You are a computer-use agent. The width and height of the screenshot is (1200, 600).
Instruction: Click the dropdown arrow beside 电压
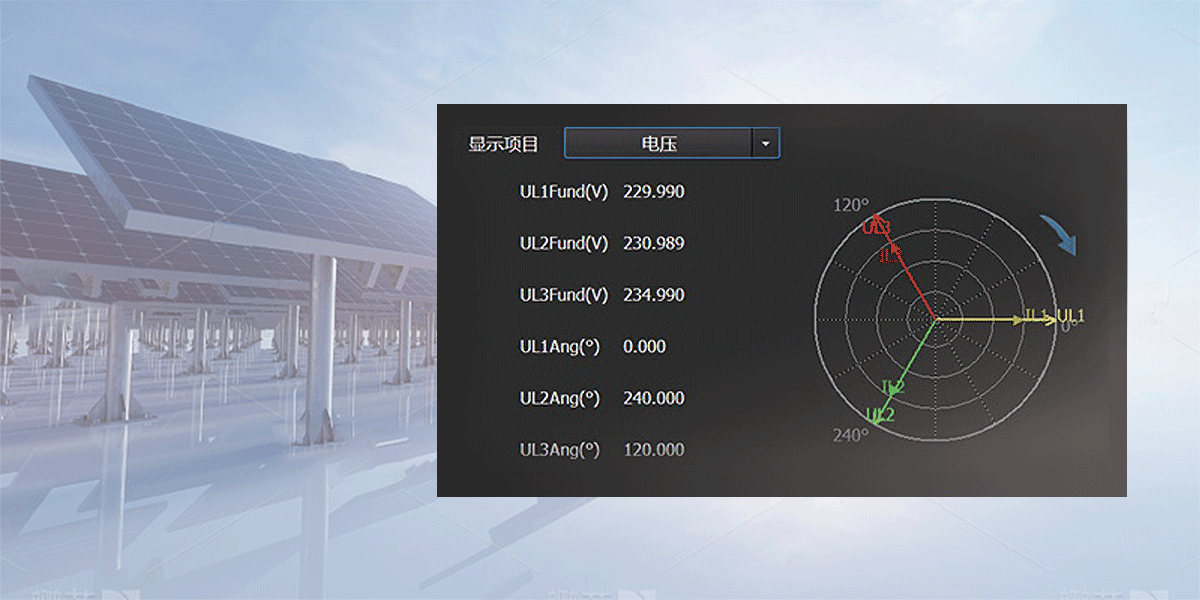click(765, 144)
